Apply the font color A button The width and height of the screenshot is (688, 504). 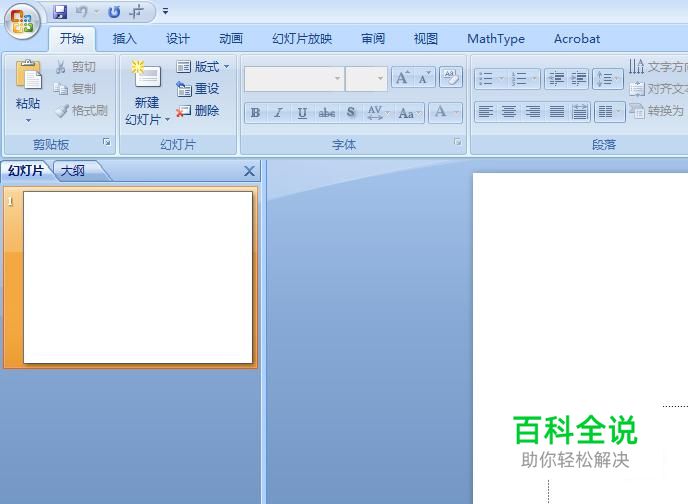[440, 112]
